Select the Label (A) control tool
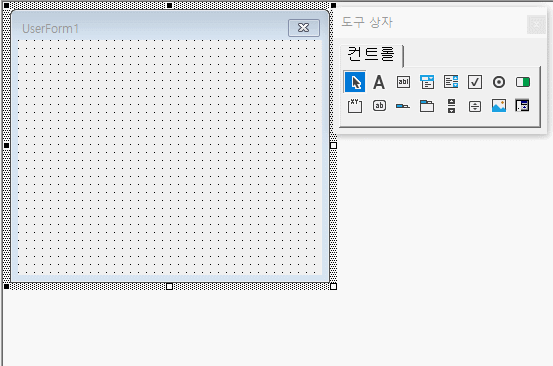The width and height of the screenshot is (553, 366). click(x=379, y=82)
